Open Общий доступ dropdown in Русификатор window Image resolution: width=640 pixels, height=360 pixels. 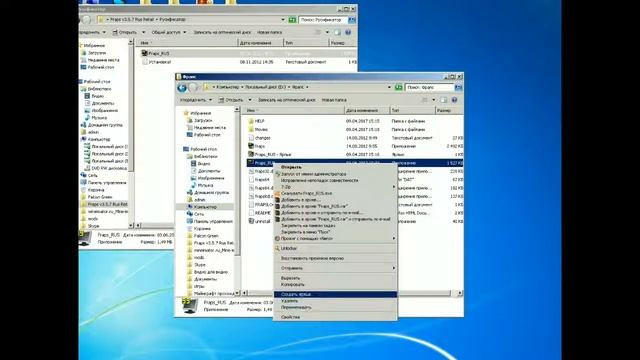point(169,32)
